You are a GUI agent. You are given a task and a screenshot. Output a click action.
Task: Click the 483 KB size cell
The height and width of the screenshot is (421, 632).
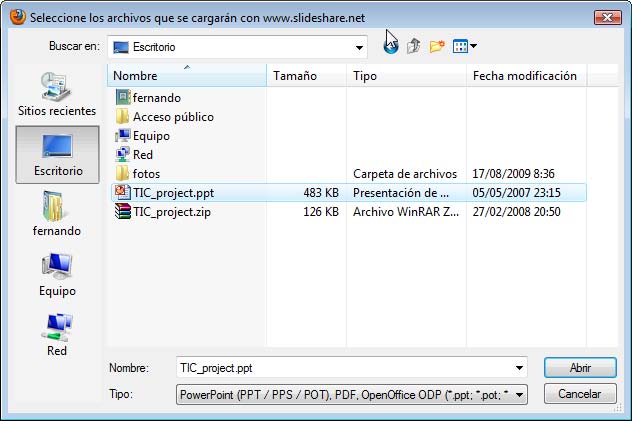pos(321,193)
